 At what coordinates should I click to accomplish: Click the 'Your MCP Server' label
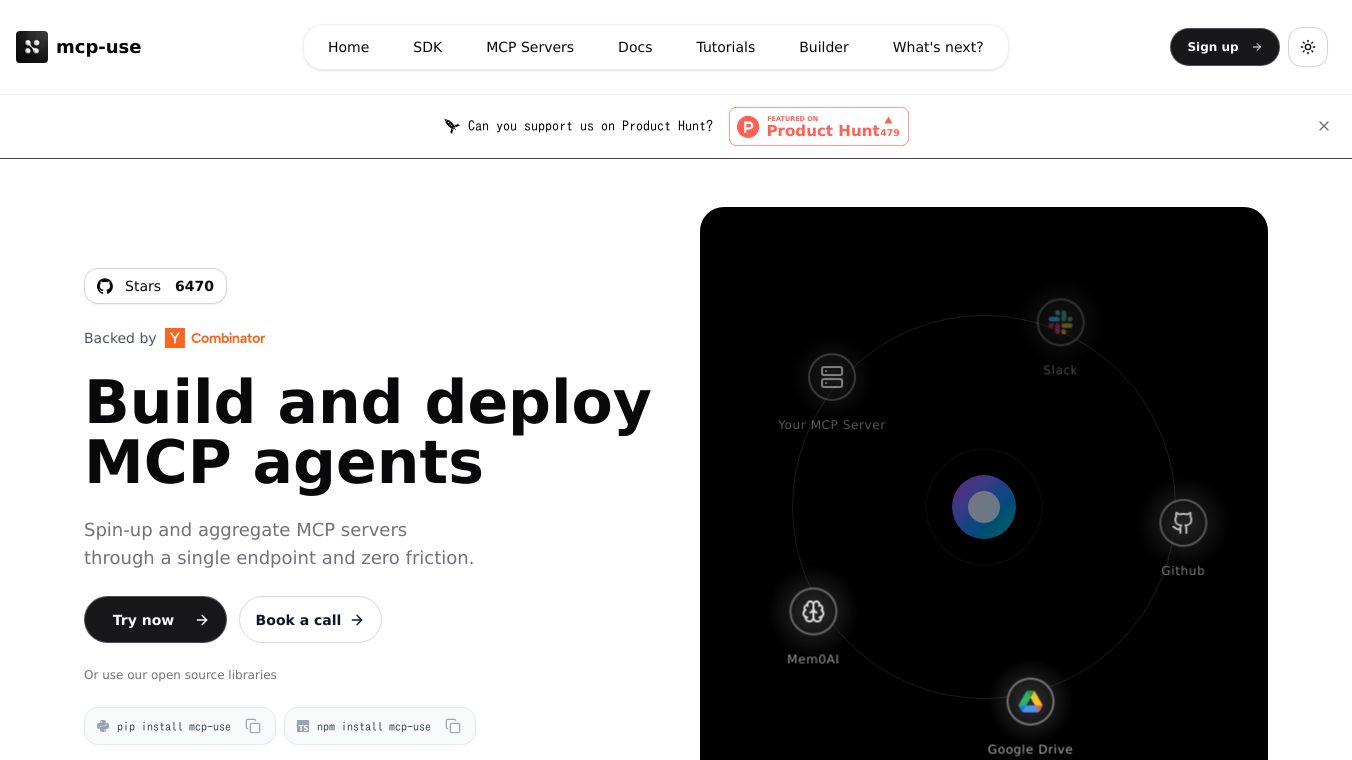pos(832,425)
